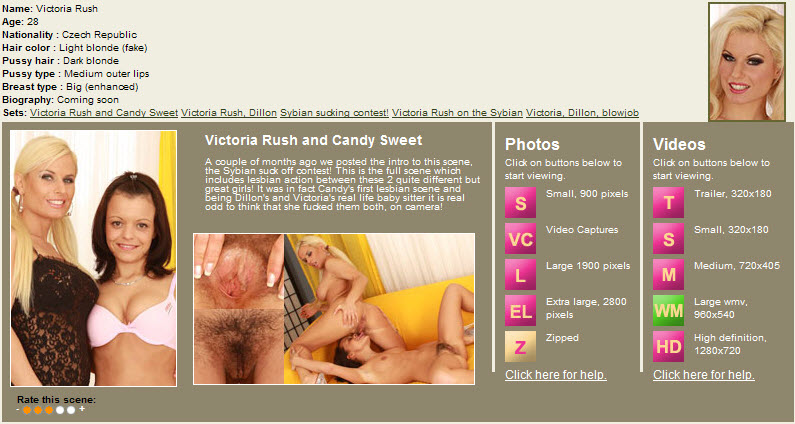Click the Photos 'Click here for help' link
Image resolution: width=795 pixels, height=424 pixels.
[556, 375]
